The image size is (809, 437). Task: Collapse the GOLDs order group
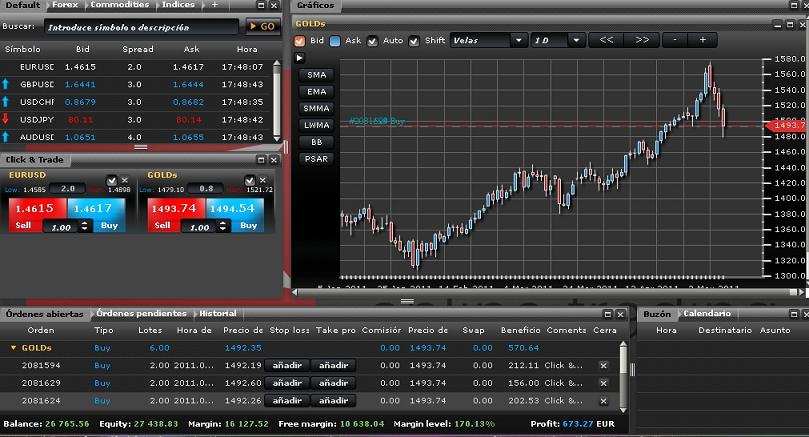[13, 348]
